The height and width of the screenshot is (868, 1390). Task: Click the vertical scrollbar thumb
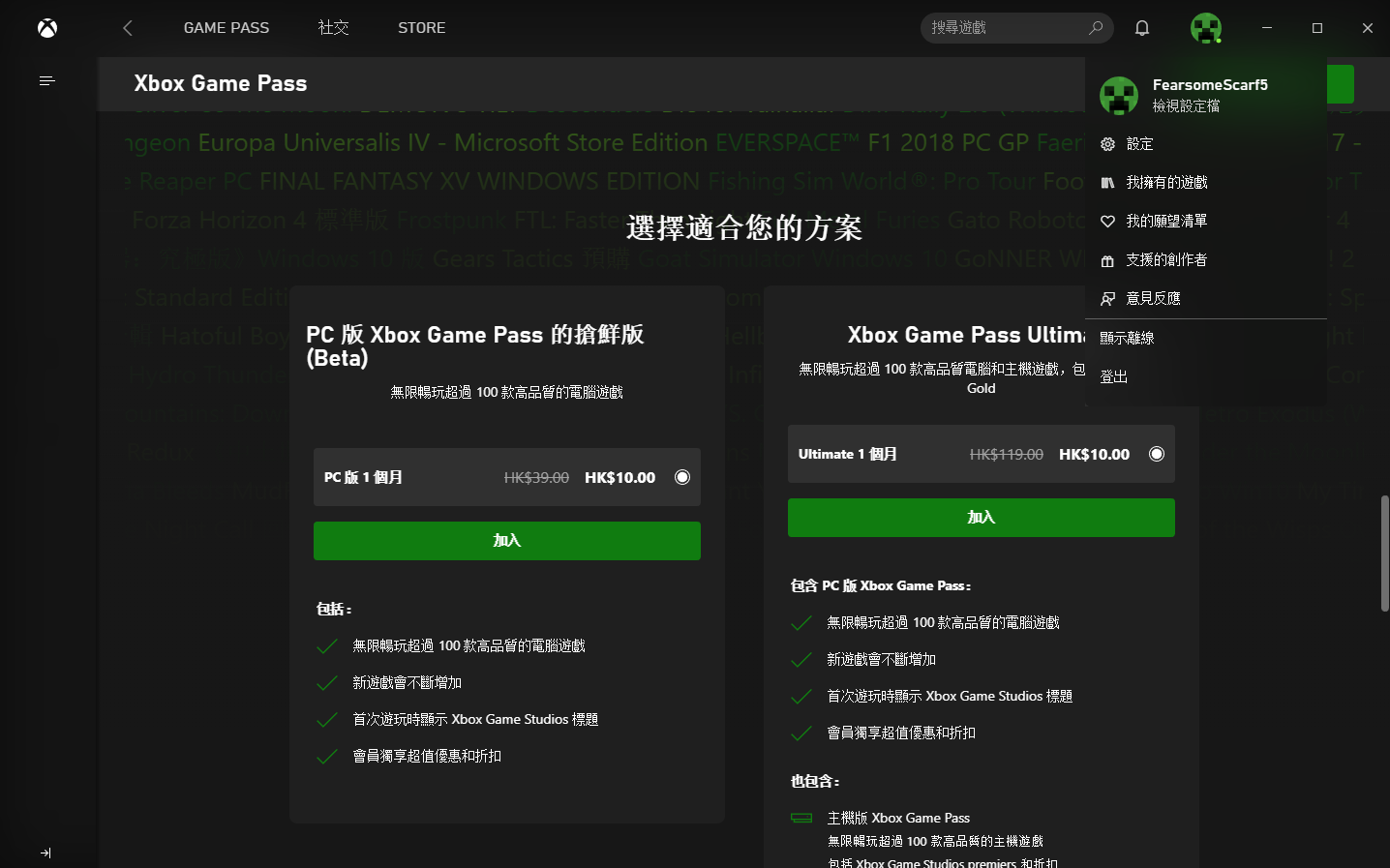[1384, 553]
